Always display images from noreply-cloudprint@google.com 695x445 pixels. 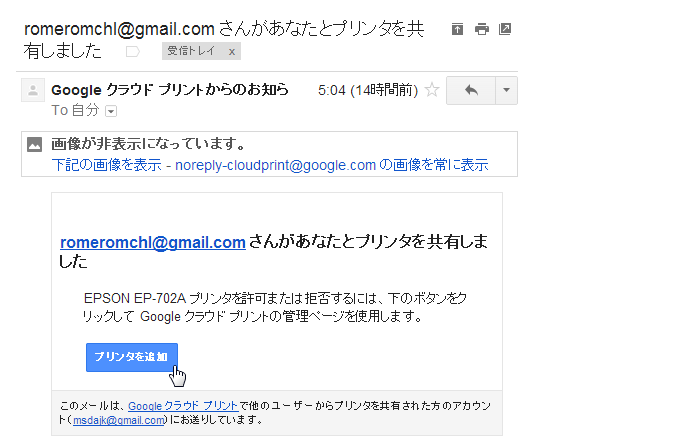(332, 165)
